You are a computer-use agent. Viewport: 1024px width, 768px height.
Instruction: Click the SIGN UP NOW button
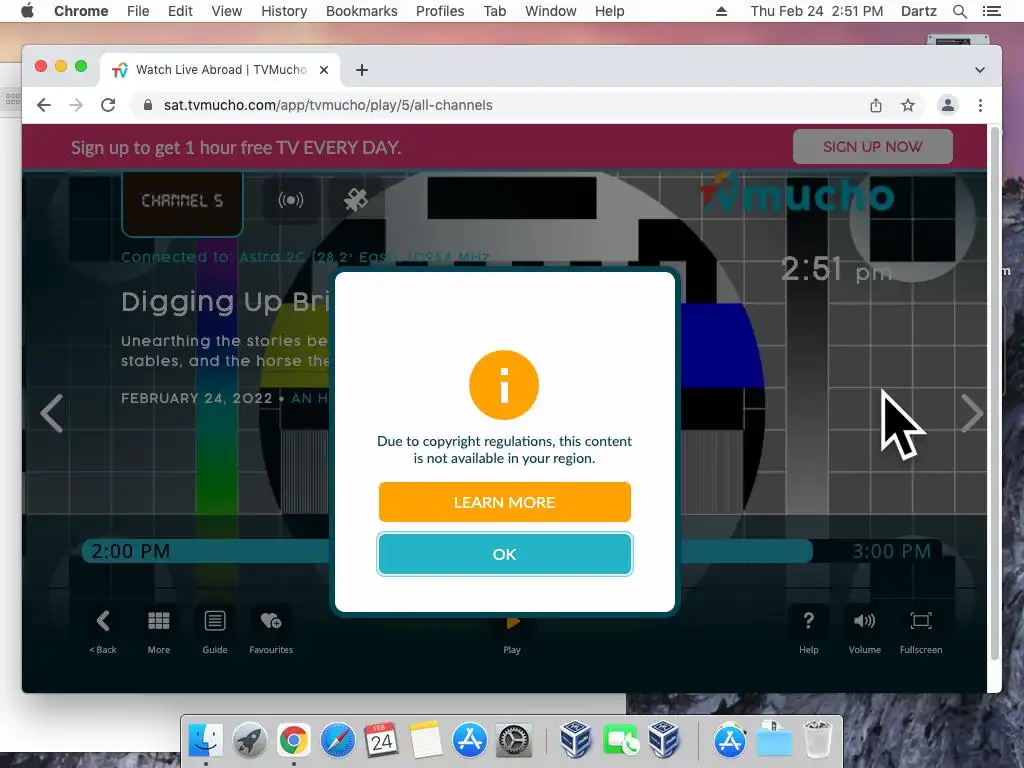(x=872, y=147)
